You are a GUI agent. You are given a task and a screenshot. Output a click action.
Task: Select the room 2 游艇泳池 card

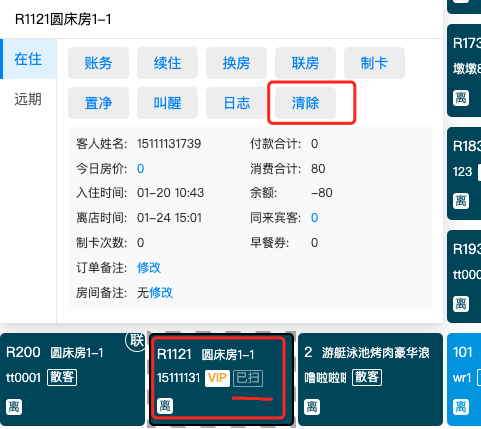click(370, 379)
